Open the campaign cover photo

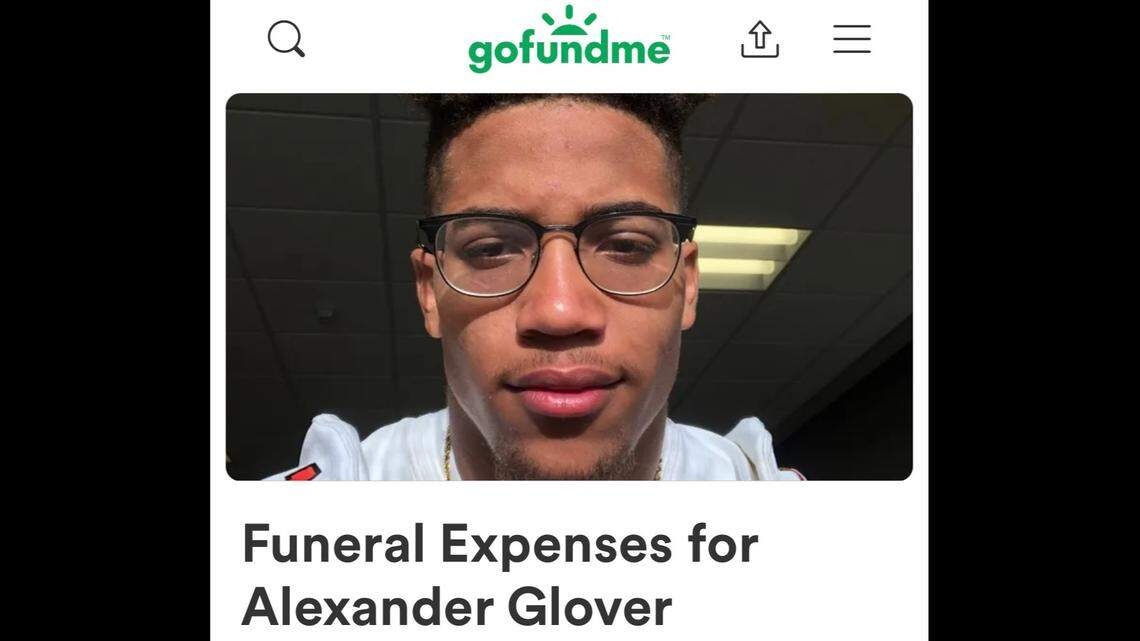click(x=569, y=286)
